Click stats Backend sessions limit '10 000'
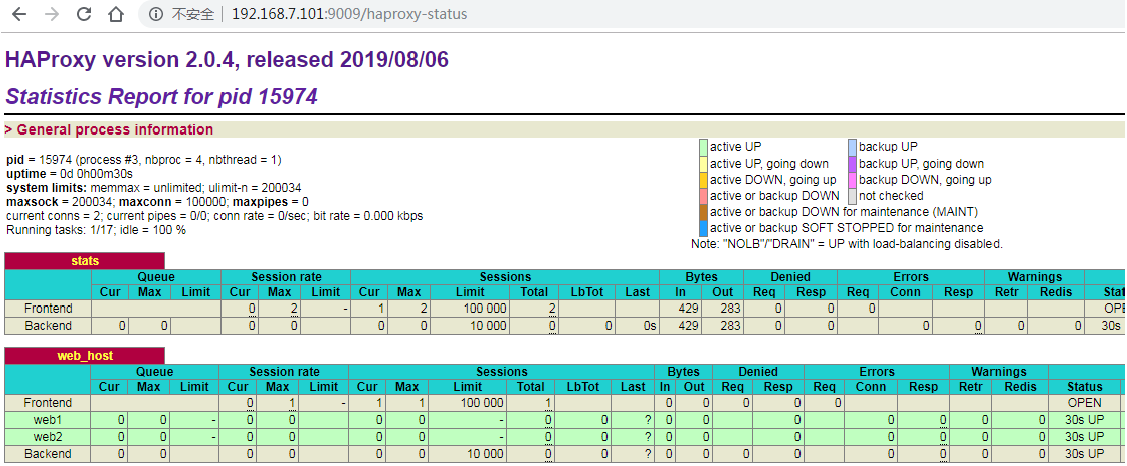 click(487, 326)
